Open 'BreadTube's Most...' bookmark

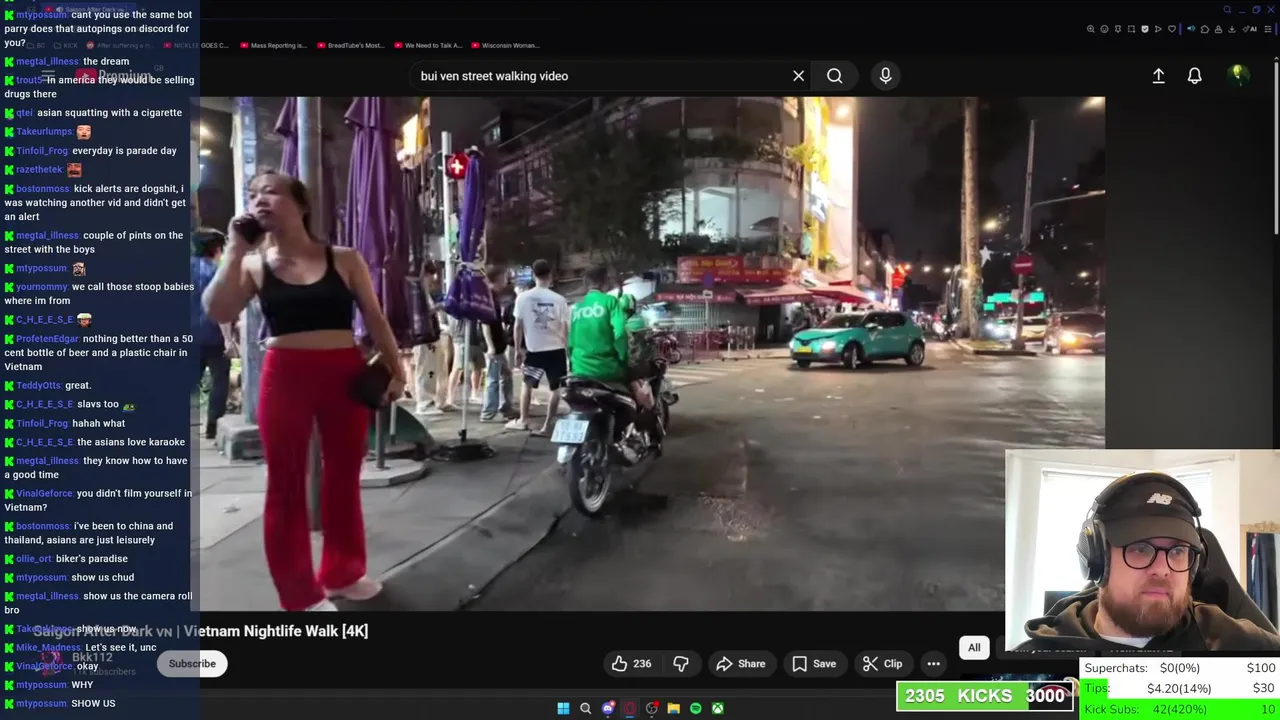pyautogui.click(x=350, y=45)
